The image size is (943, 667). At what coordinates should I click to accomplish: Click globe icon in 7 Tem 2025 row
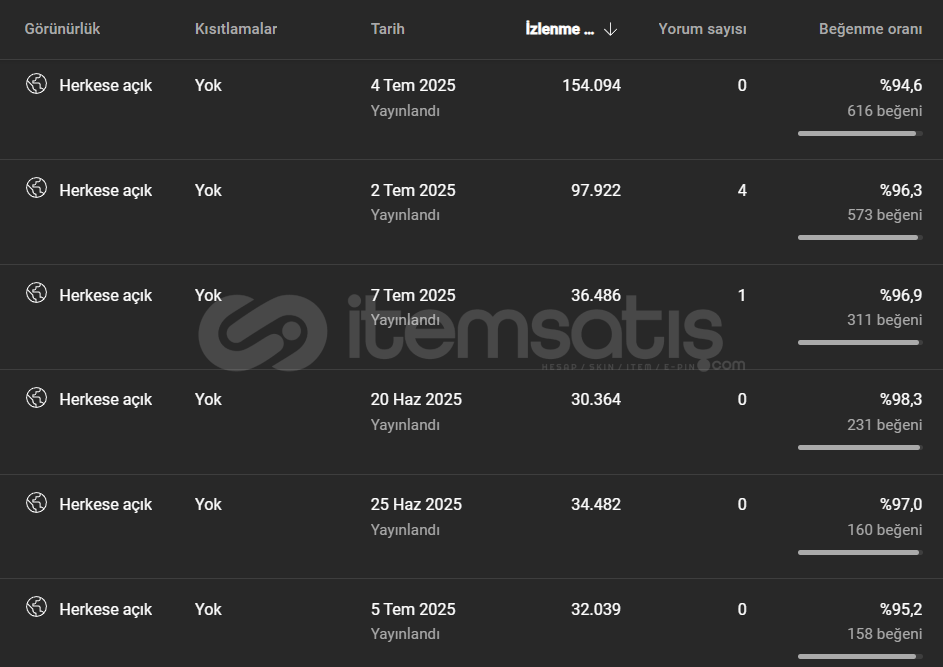pos(37,294)
